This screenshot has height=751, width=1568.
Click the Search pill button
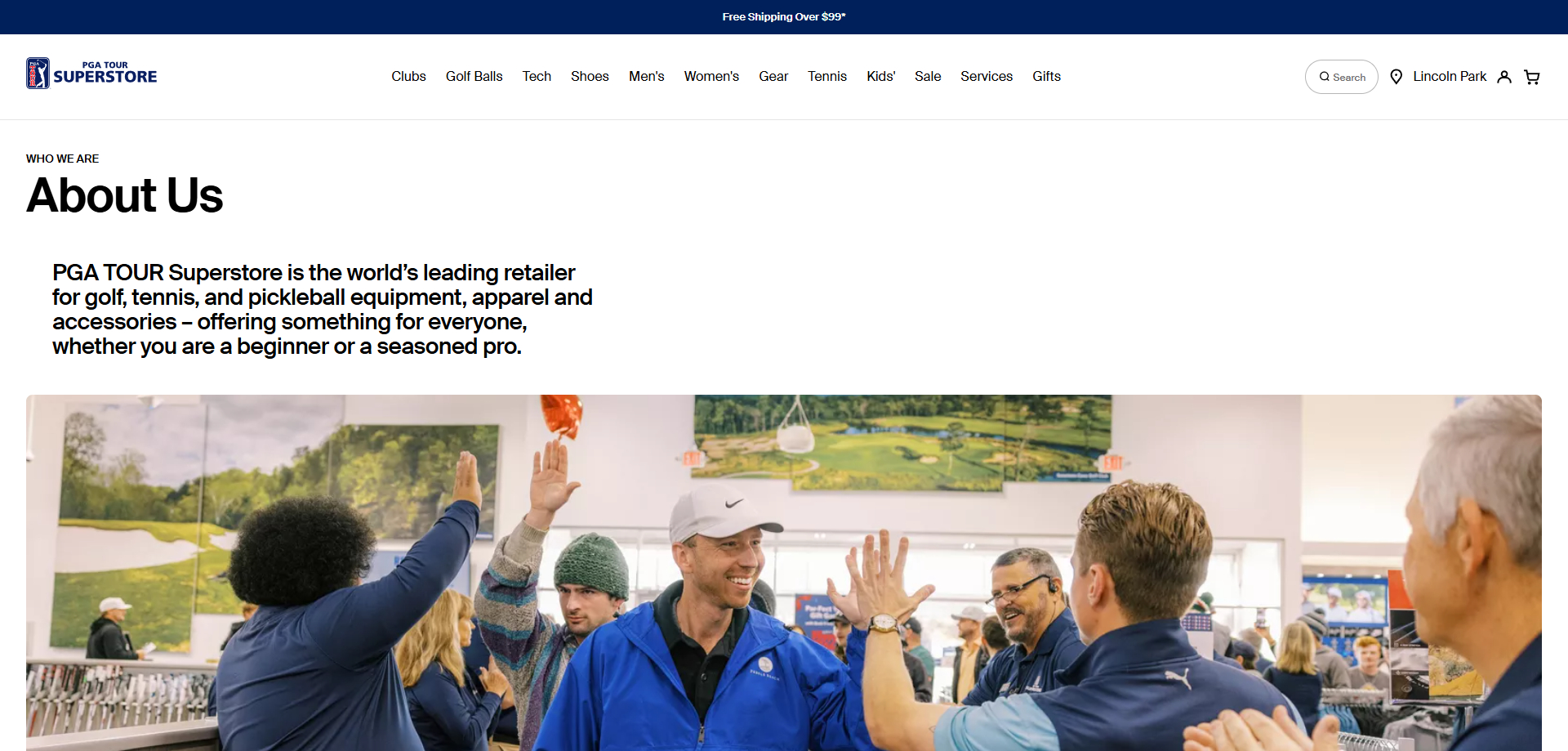coord(1341,76)
